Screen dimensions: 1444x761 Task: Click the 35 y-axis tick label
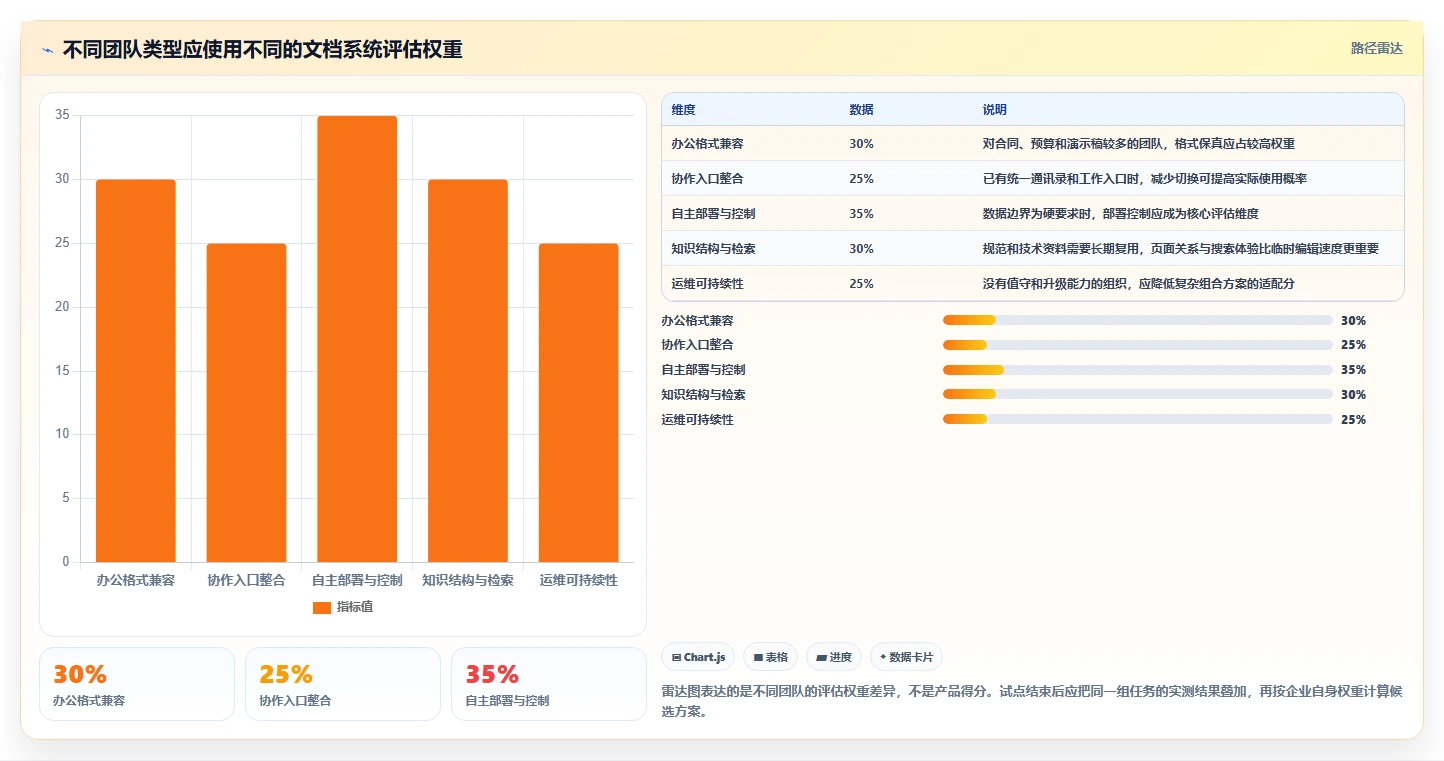tap(62, 115)
